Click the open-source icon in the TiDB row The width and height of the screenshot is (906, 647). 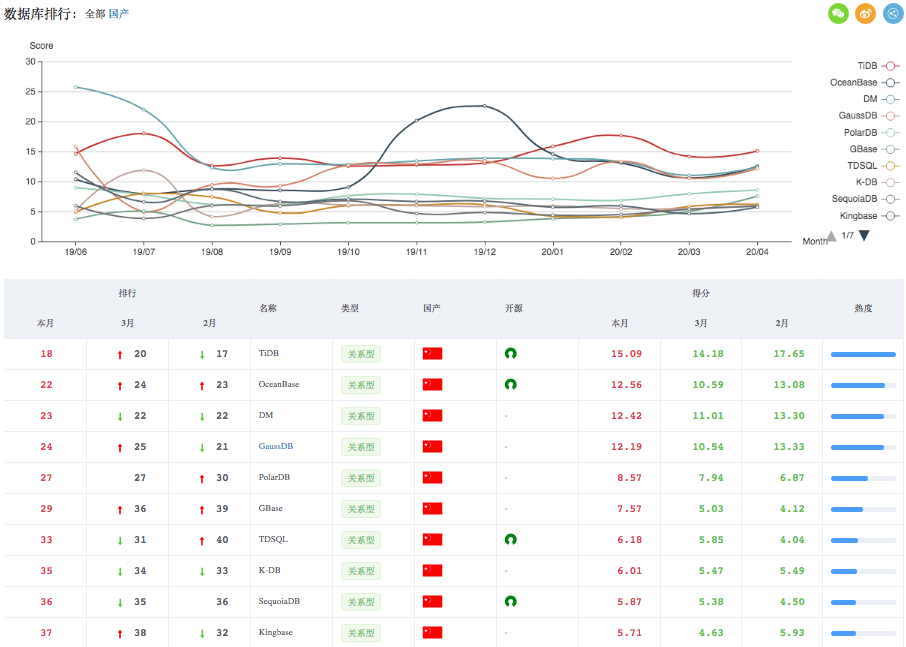click(510, 354)
